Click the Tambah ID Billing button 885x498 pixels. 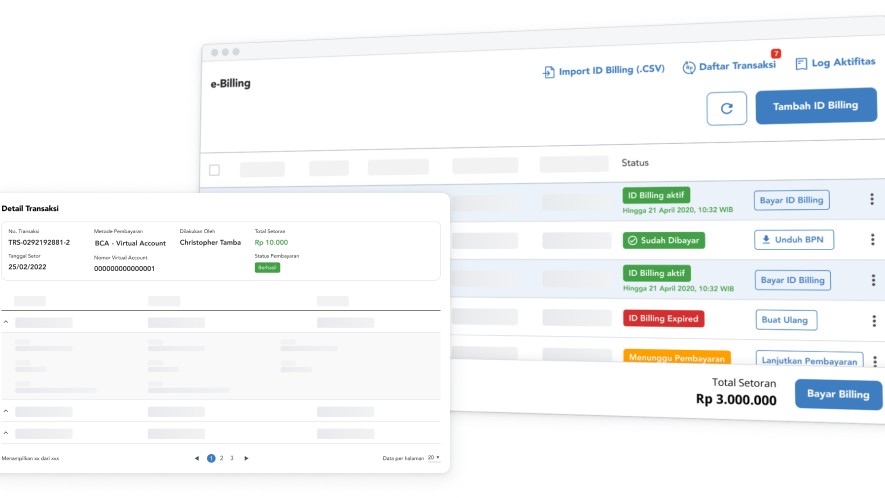point(815,106)
